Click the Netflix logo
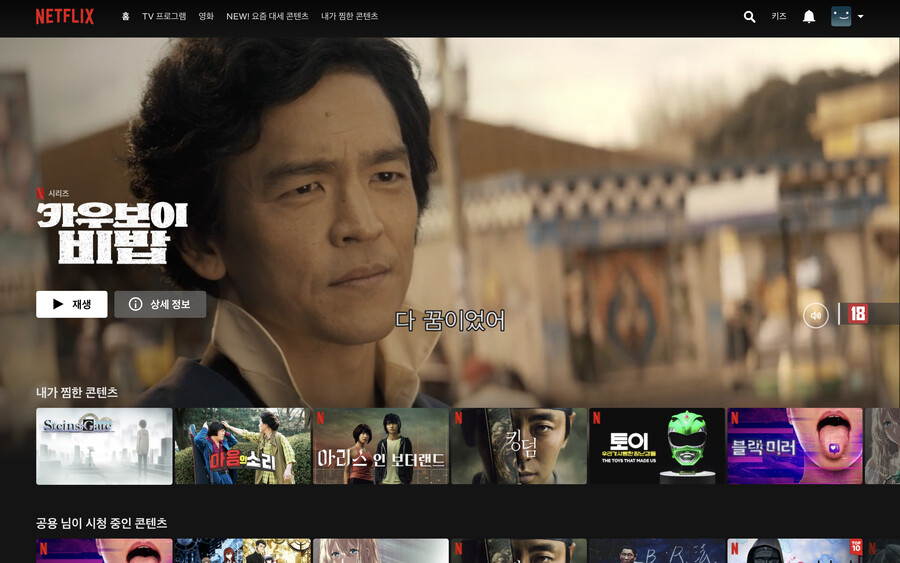This screenshot has height=563, width=900. 64,16
